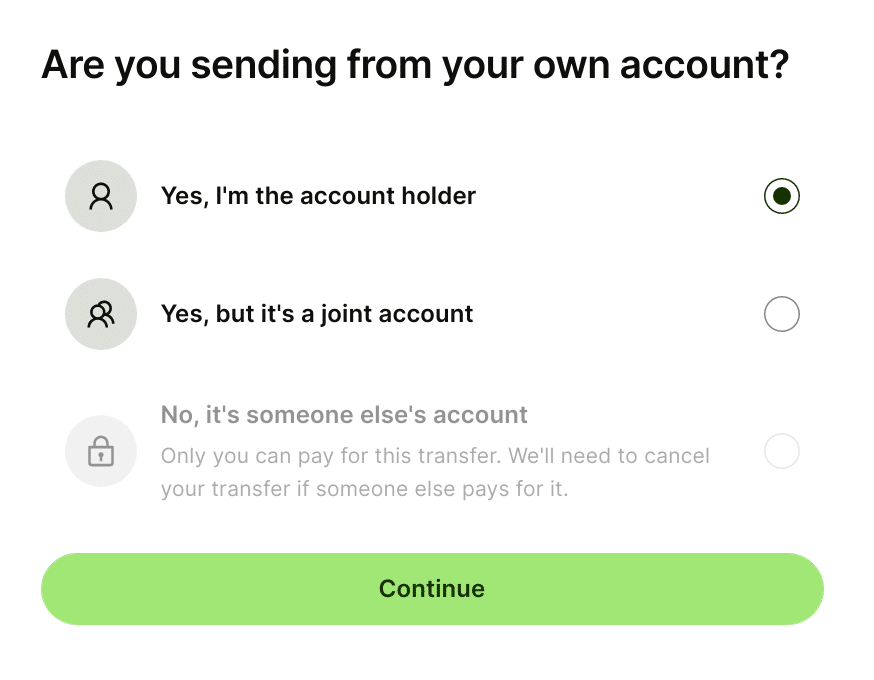The image size is (874, 680).
Task: Click the Continue button
Action: click(x=432, y=589)
